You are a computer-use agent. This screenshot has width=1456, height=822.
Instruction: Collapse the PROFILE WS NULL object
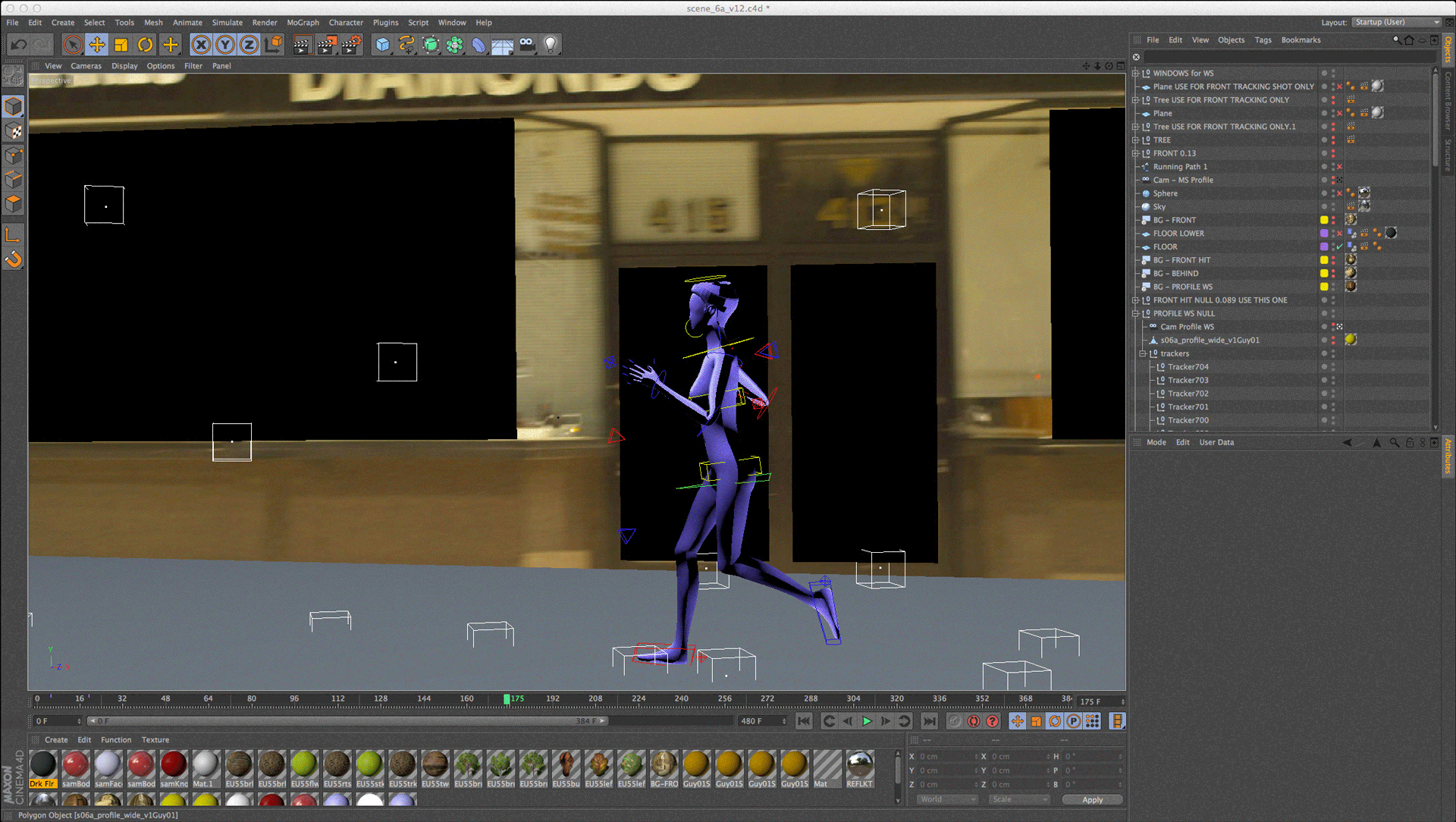coord(1136,314)
